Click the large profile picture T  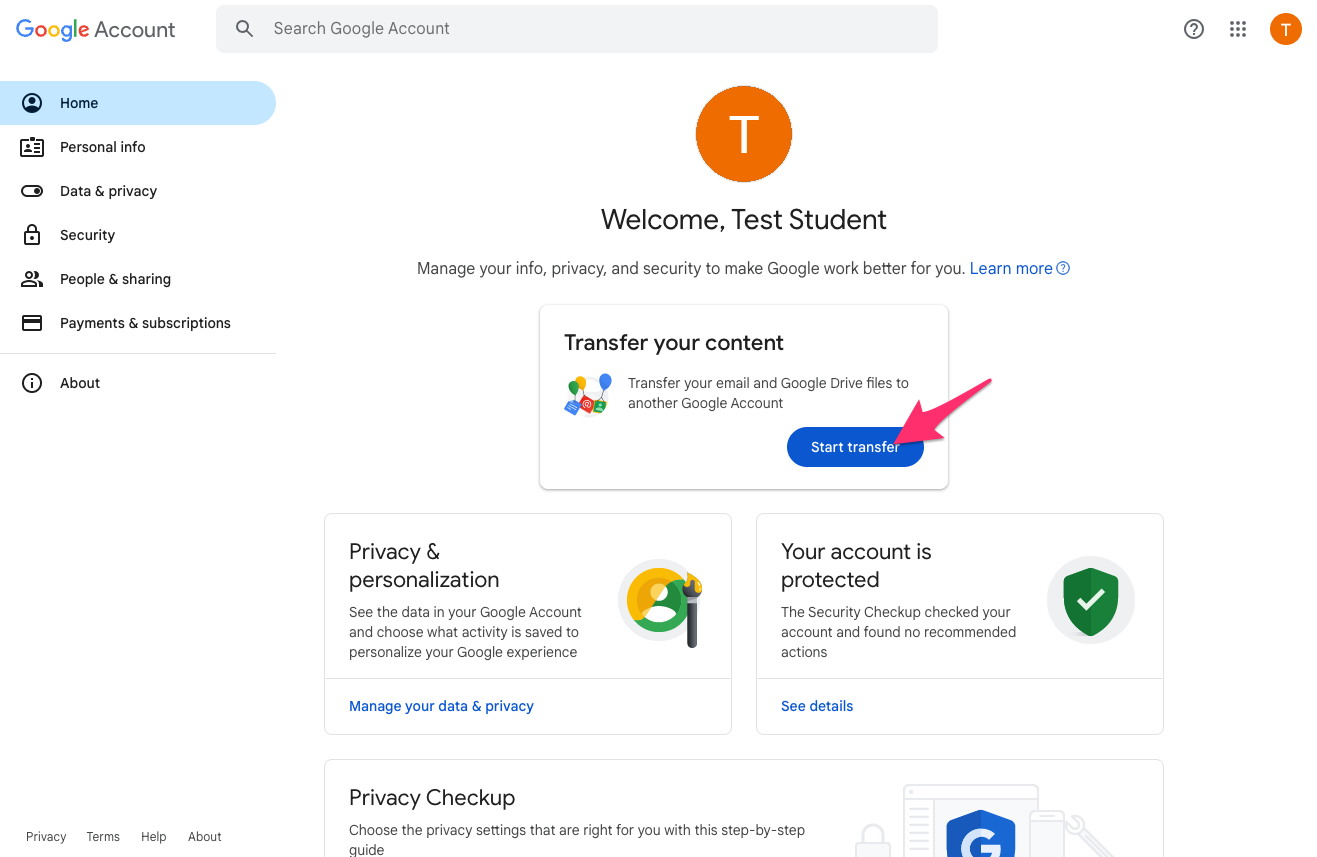[x=744, y=134]
